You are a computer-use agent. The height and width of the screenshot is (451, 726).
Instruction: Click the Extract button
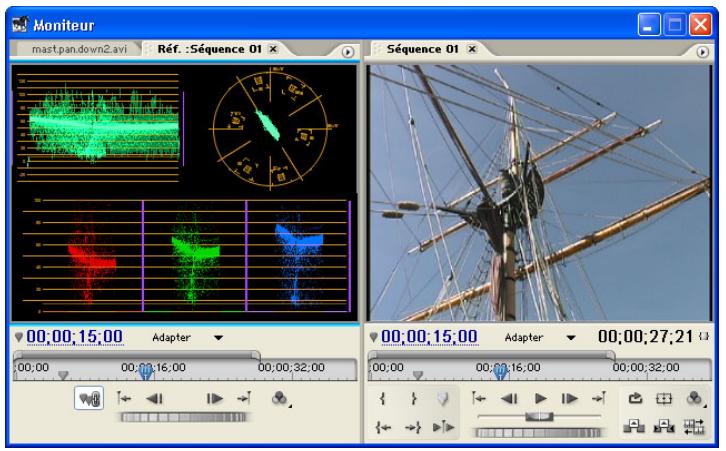pyautogui.click(x=664, y=426)
